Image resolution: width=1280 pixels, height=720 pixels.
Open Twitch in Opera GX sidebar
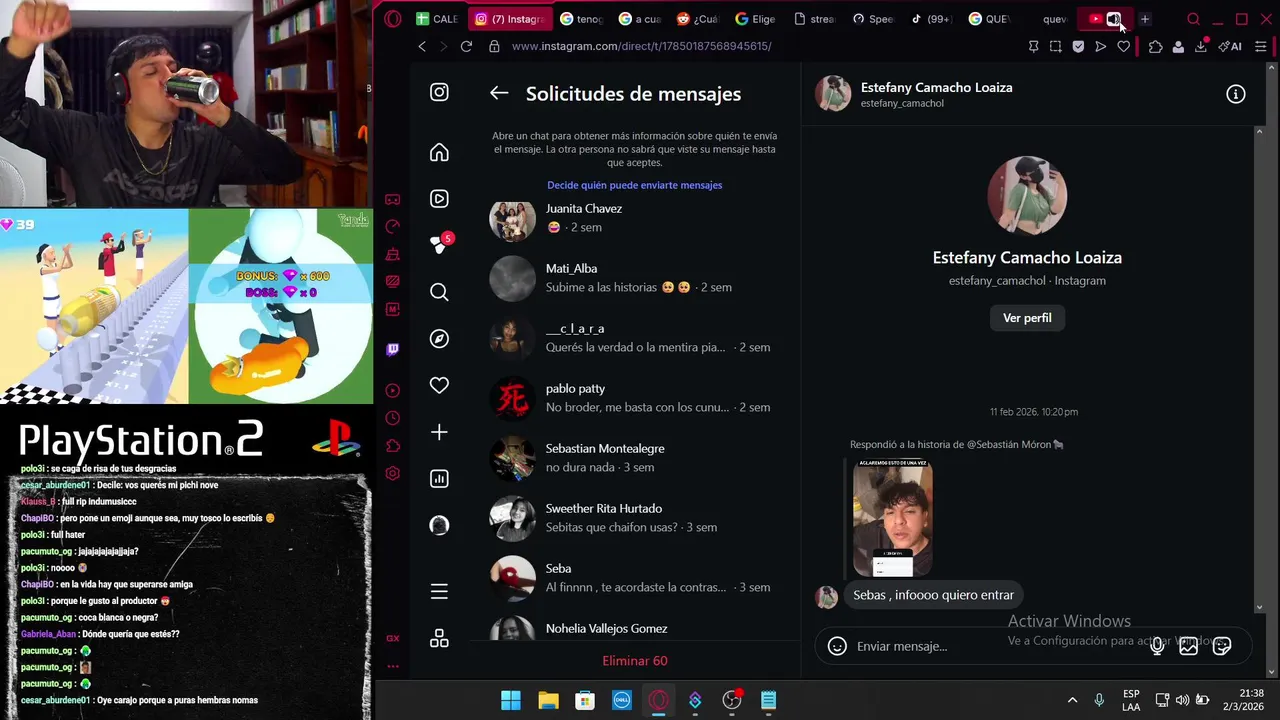click(x=392, y=350)
